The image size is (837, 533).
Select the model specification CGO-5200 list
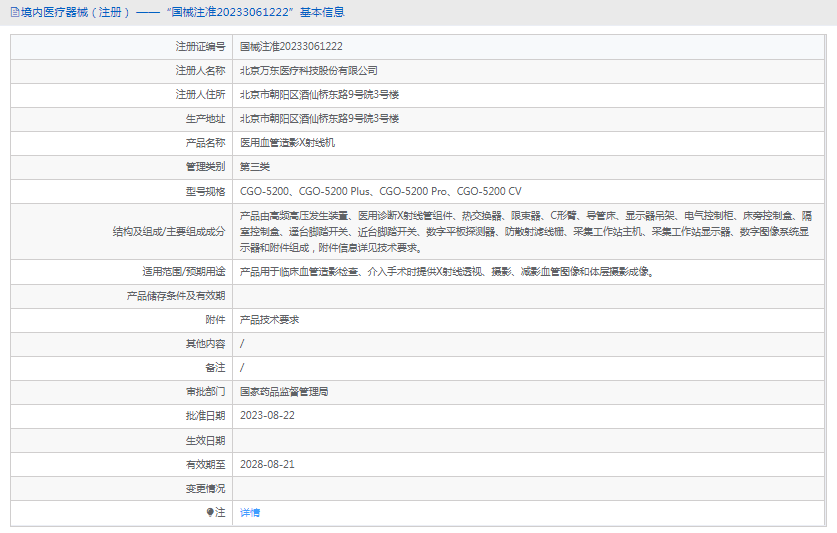381,192
